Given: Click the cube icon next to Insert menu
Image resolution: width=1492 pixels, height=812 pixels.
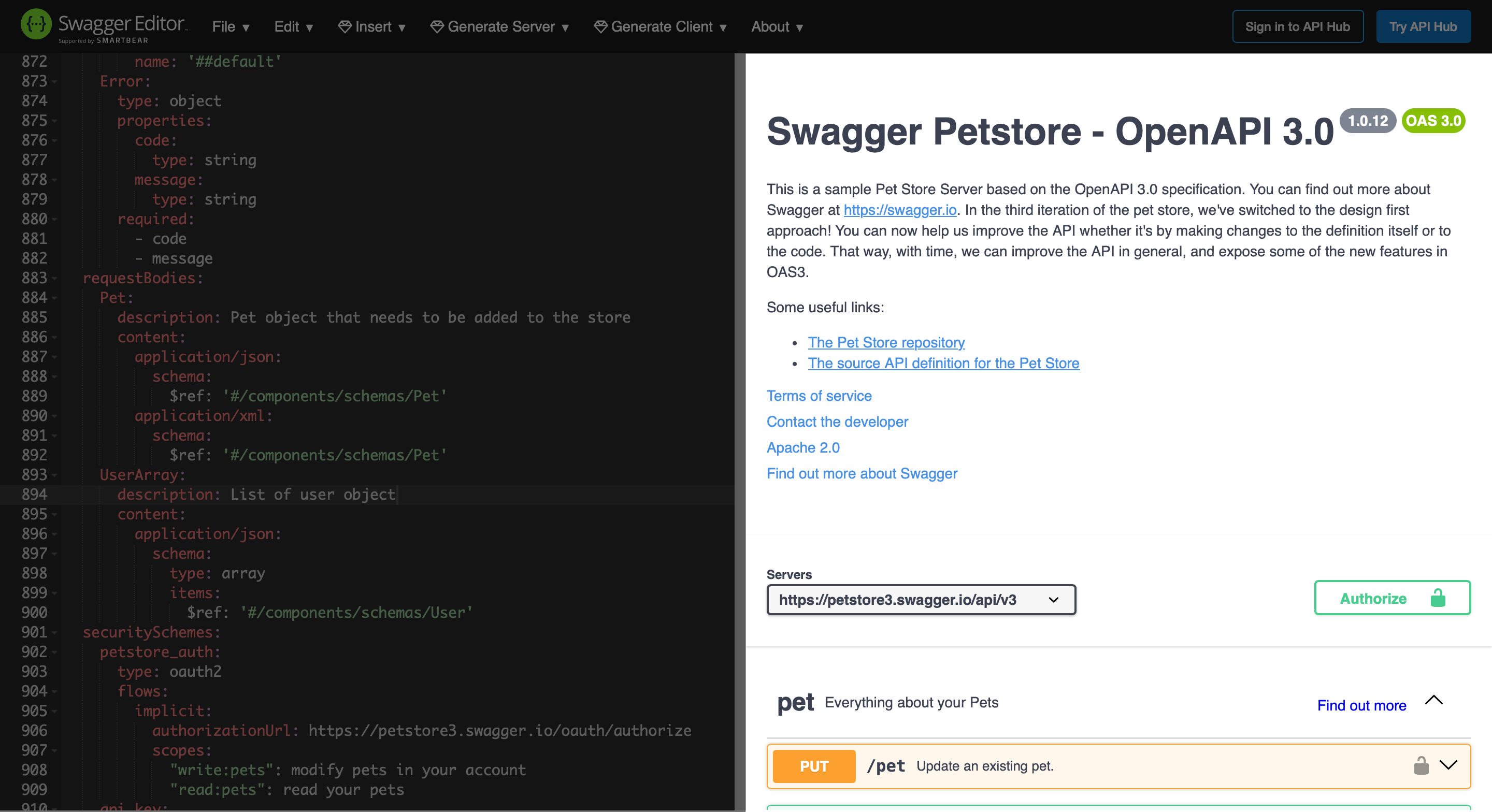Looking at the screenshot, I should pyautogui.click(x=345, y=26).
